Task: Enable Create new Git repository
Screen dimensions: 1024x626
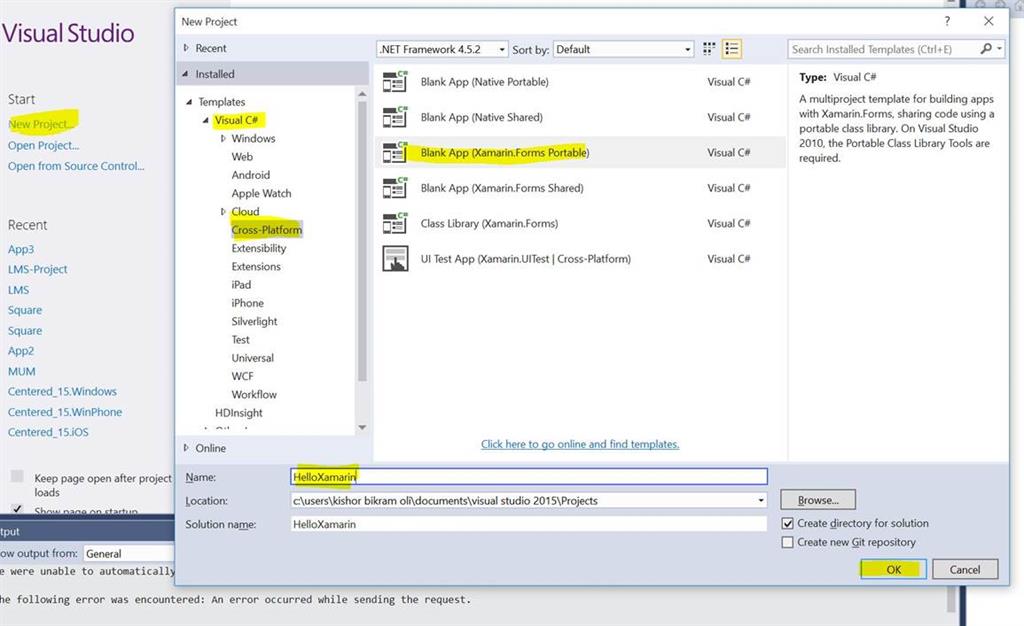Action: pos(789,542)
